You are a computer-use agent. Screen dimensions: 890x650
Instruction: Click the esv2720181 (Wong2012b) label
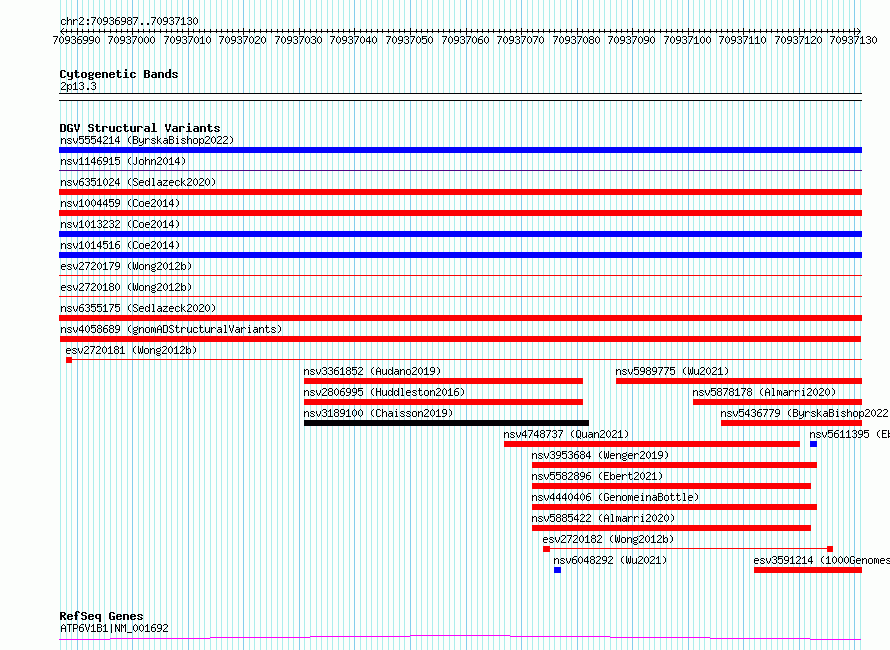[x=131, y=350]
